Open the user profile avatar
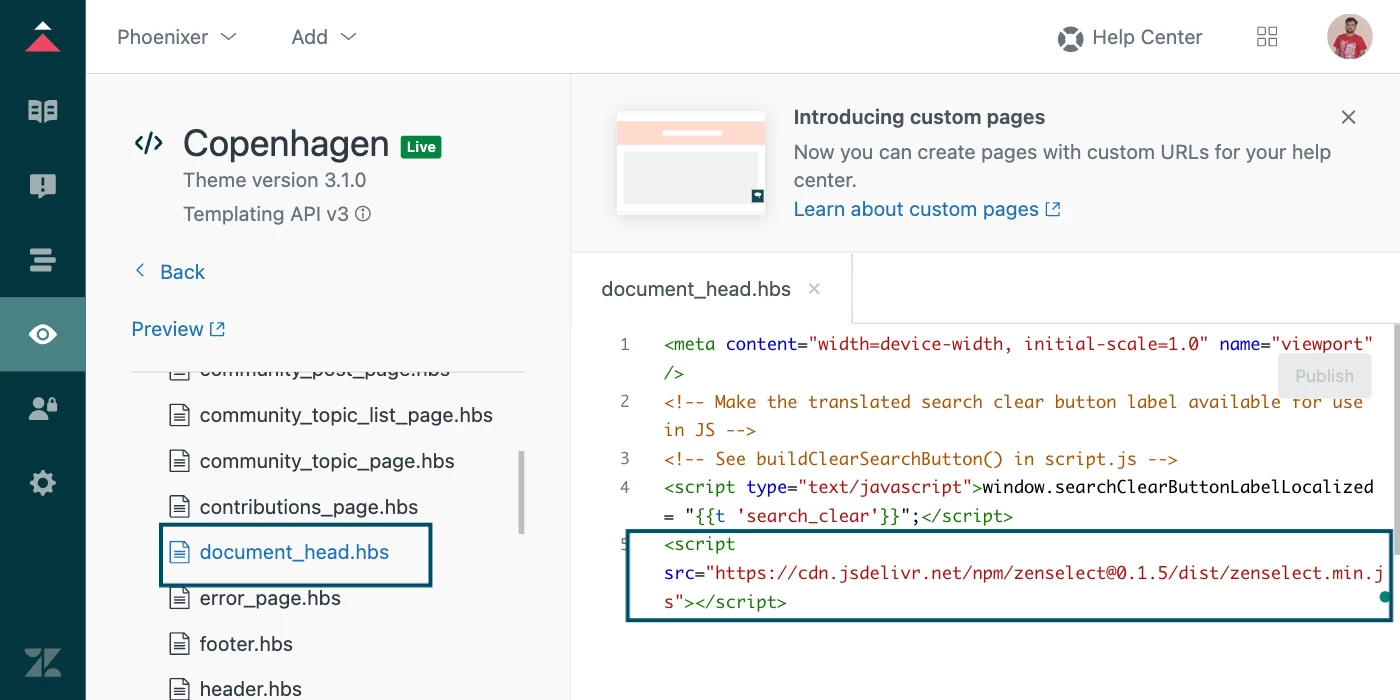This screenshot has height=700, width=1400. click(1349, 37)
